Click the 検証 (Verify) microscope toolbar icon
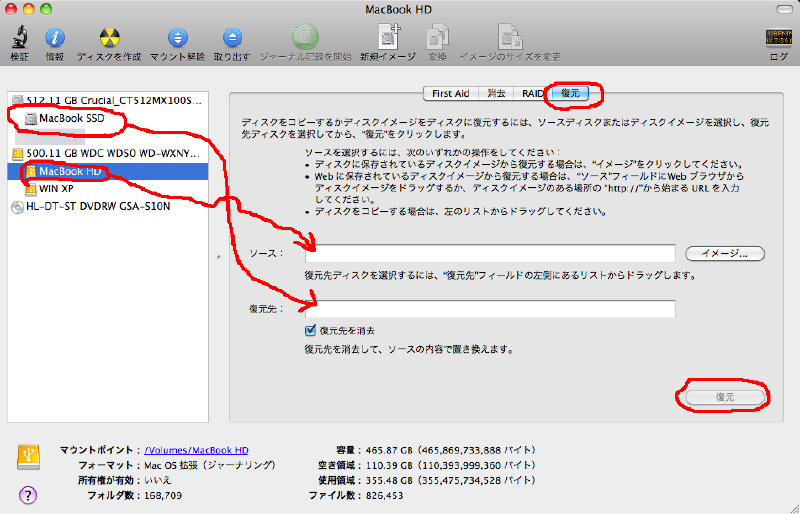This screenshot has height=514, width=800. click(19, 38)
